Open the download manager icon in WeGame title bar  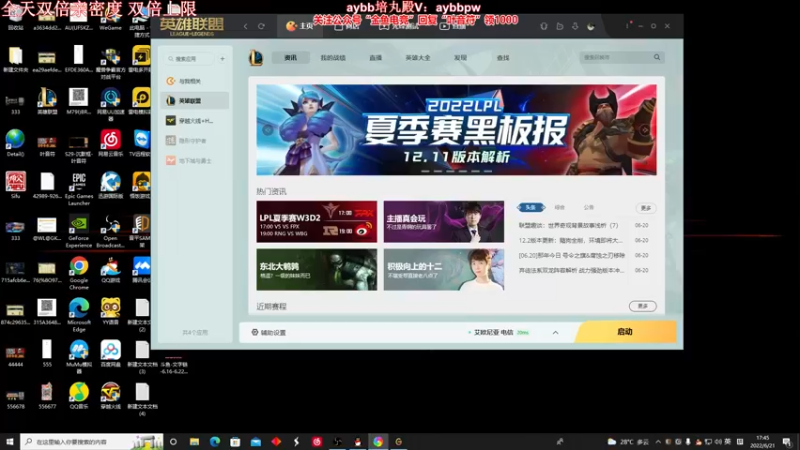(575, 26)
